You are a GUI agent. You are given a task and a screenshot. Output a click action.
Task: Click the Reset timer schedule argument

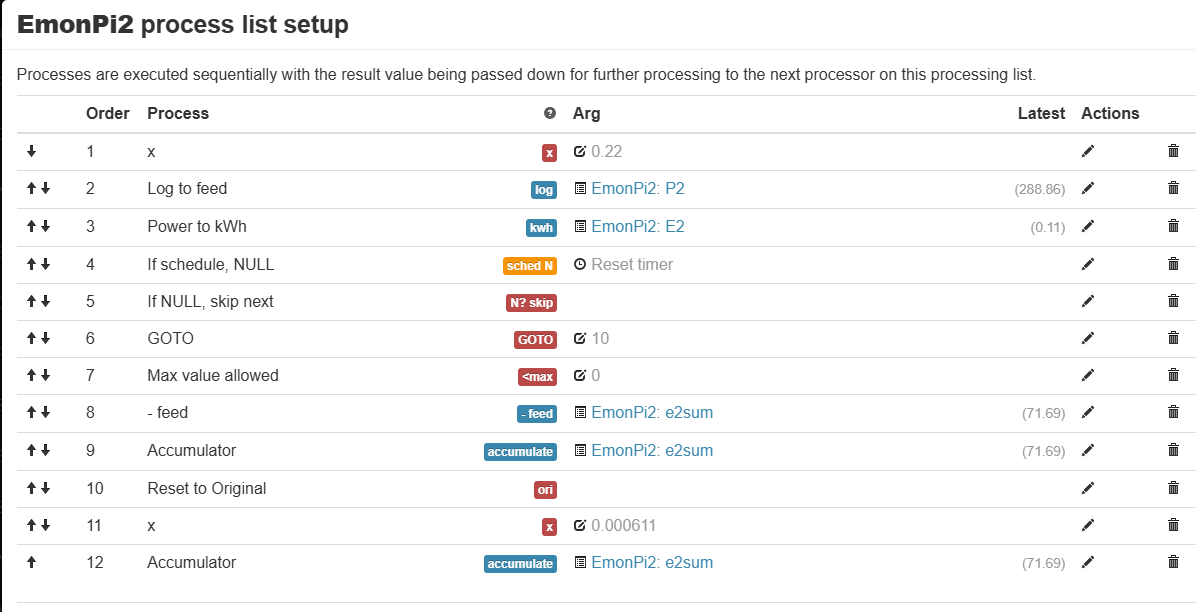coord(632,264)
